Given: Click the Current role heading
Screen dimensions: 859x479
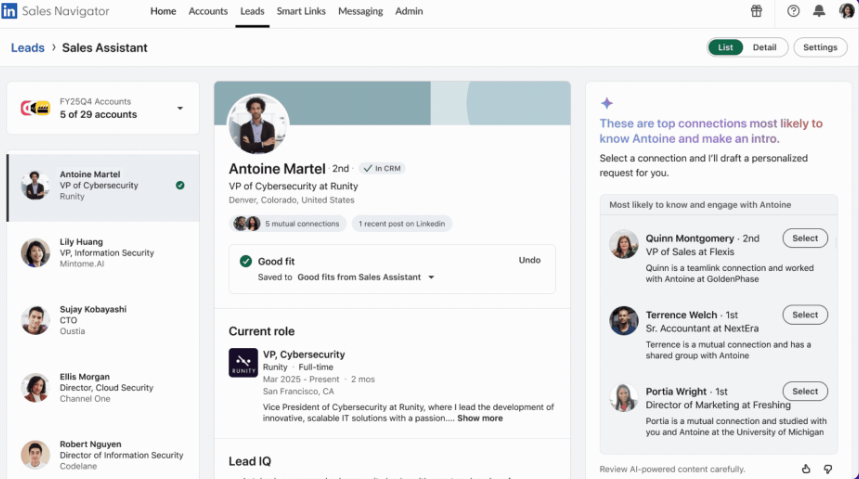Looking at the screenshot, I should tap(261, 332).
